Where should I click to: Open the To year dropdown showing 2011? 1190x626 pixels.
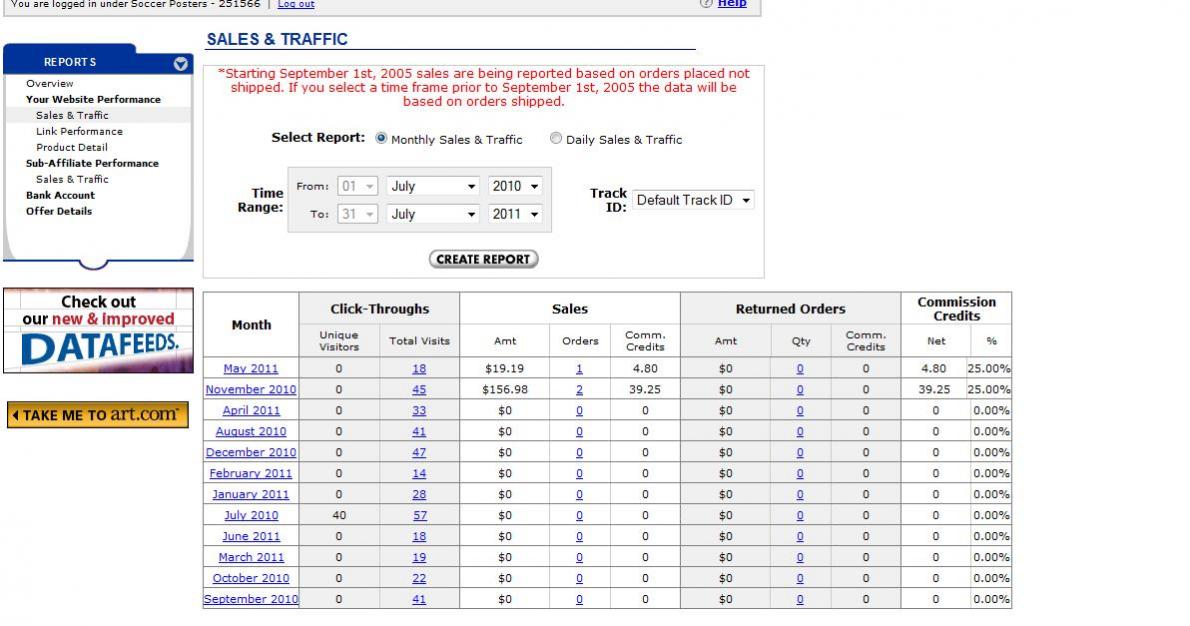[515, 214]
